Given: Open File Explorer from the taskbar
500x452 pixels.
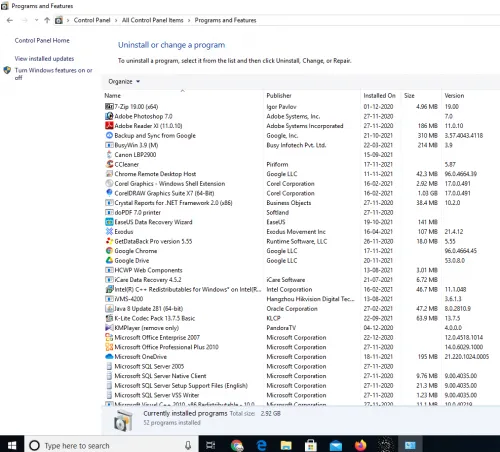Looking at the screenshot, I should [x=286, y=445].
